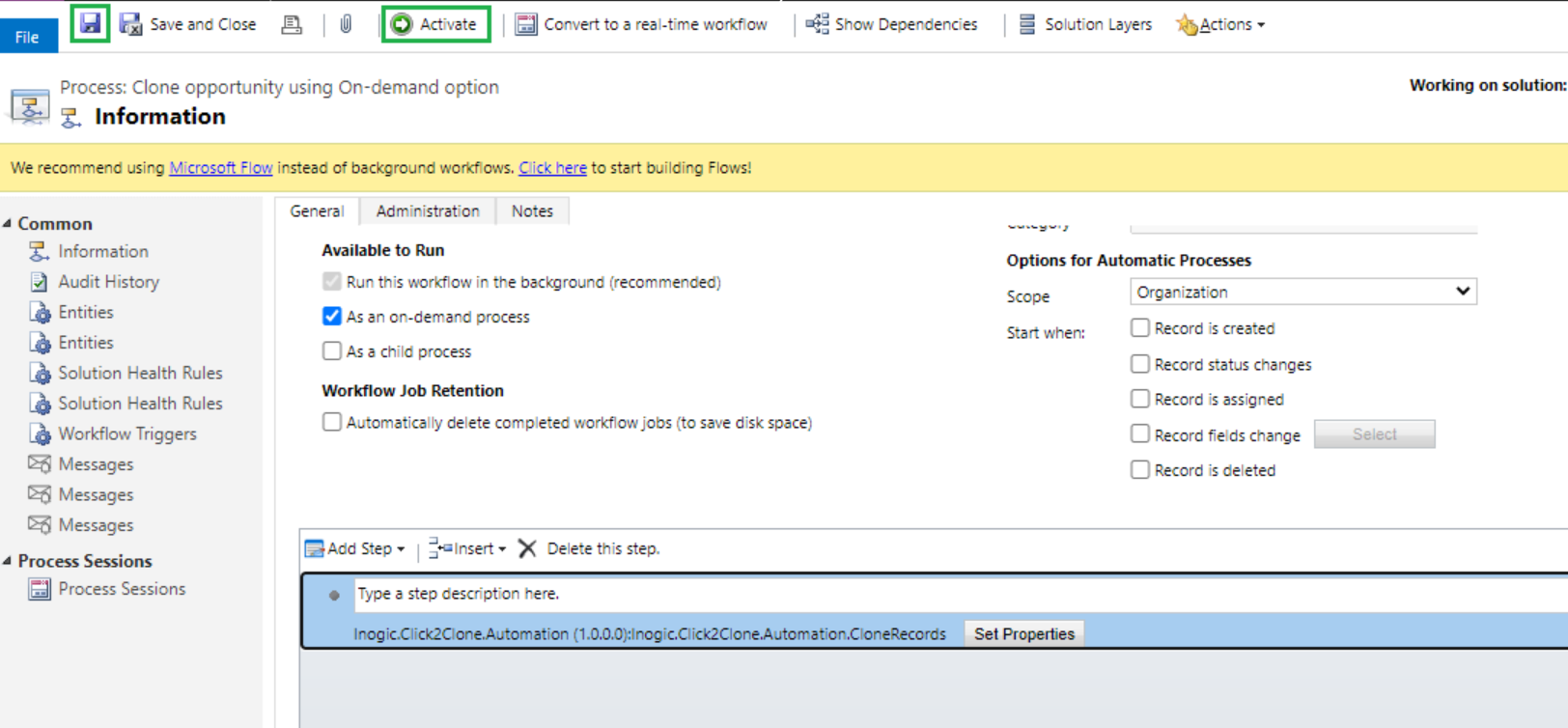The image size is (1568, 728).
Task: Click the 'Click here' link to build Flows
Action: click(552, 167)
